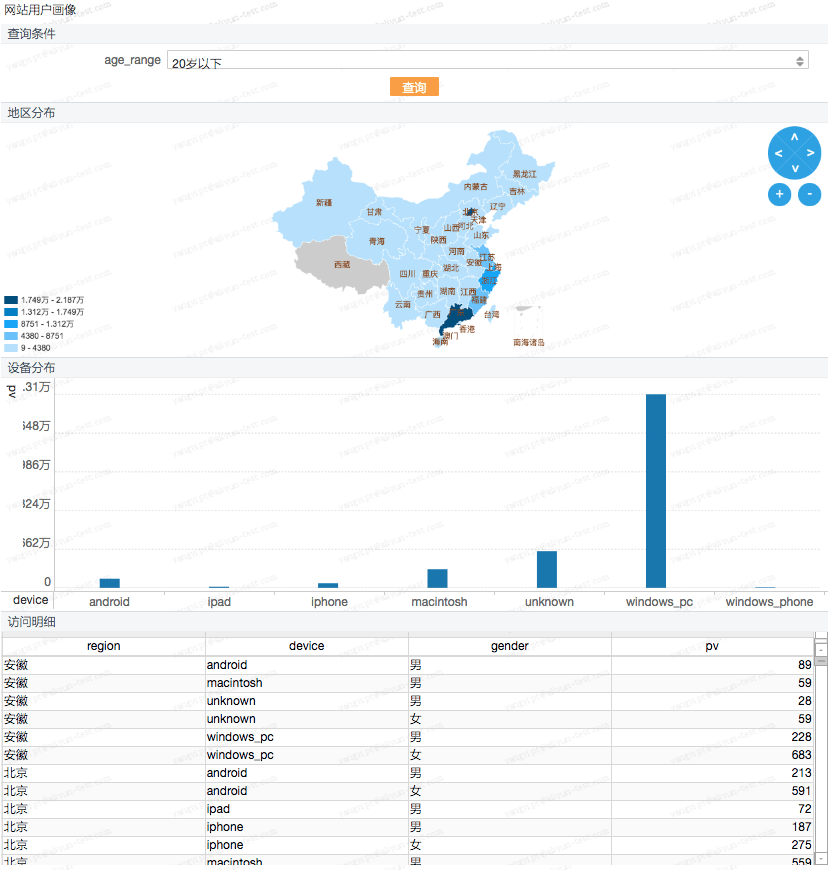Click the pv cell with value 89

click(x=712, y=665)
